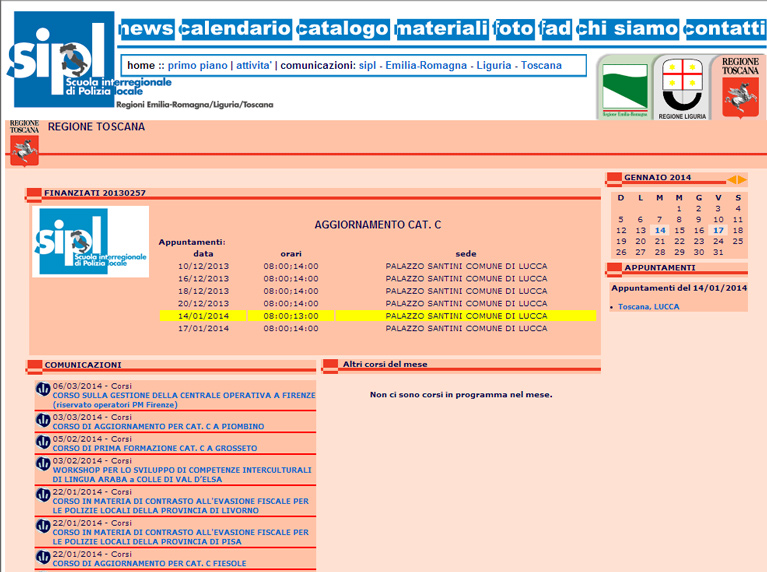Open Emilia-Romagna communications link
Viewport: 767px width, 572px height.
(426, 65)
